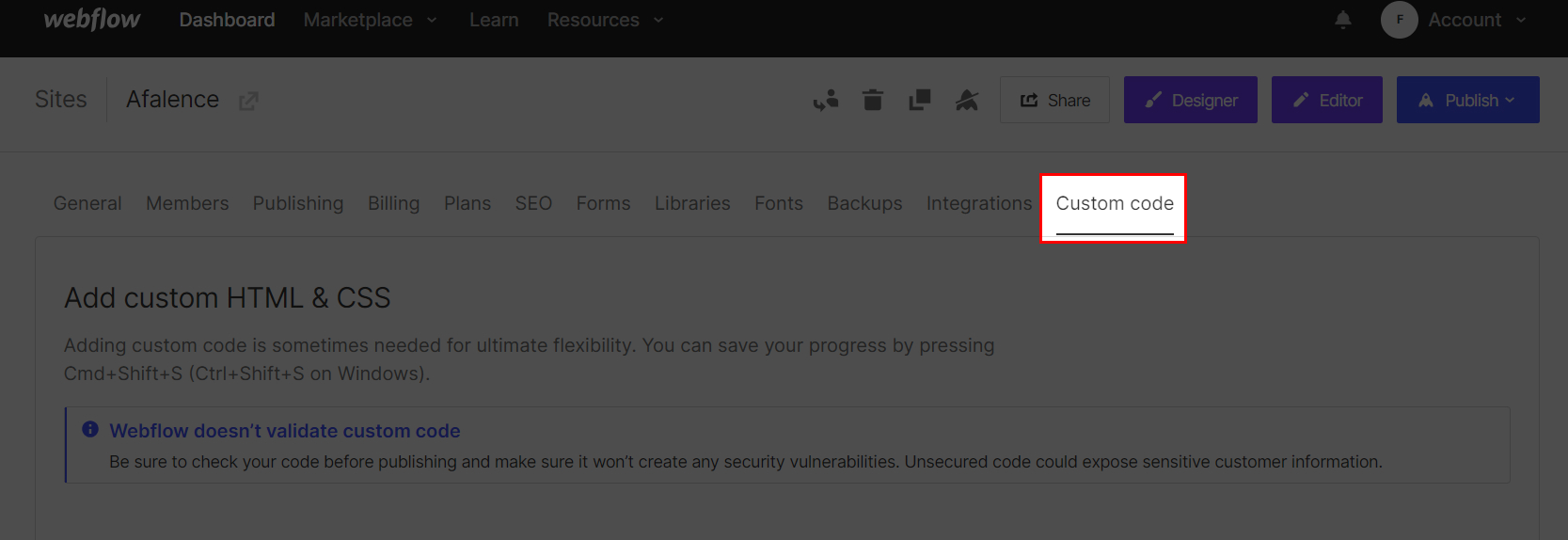Viewport: 1568px width, 540px height.
Task: Click 'Webflow doesn't validate custom code' heading
Action: [x=285, y=431]
